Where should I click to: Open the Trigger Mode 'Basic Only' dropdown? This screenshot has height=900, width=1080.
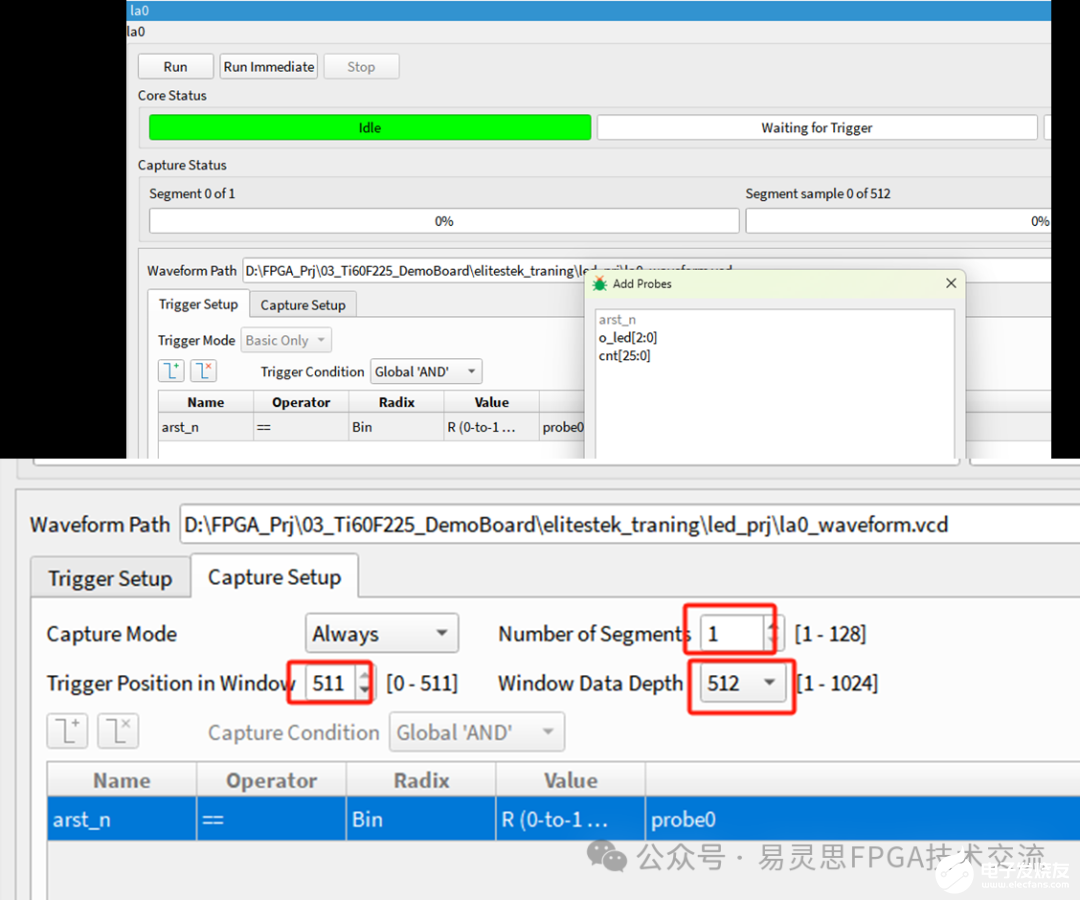(x=286, y=341)
